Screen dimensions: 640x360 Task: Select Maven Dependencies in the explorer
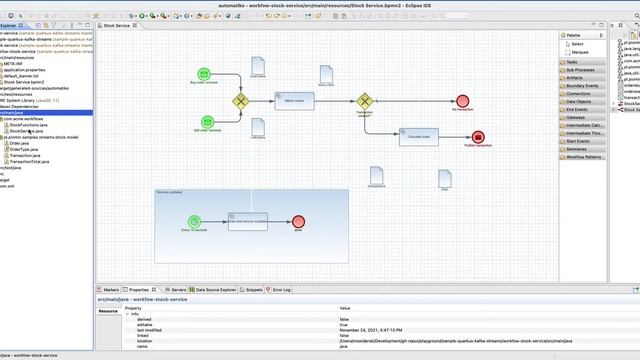click(19, 107)
